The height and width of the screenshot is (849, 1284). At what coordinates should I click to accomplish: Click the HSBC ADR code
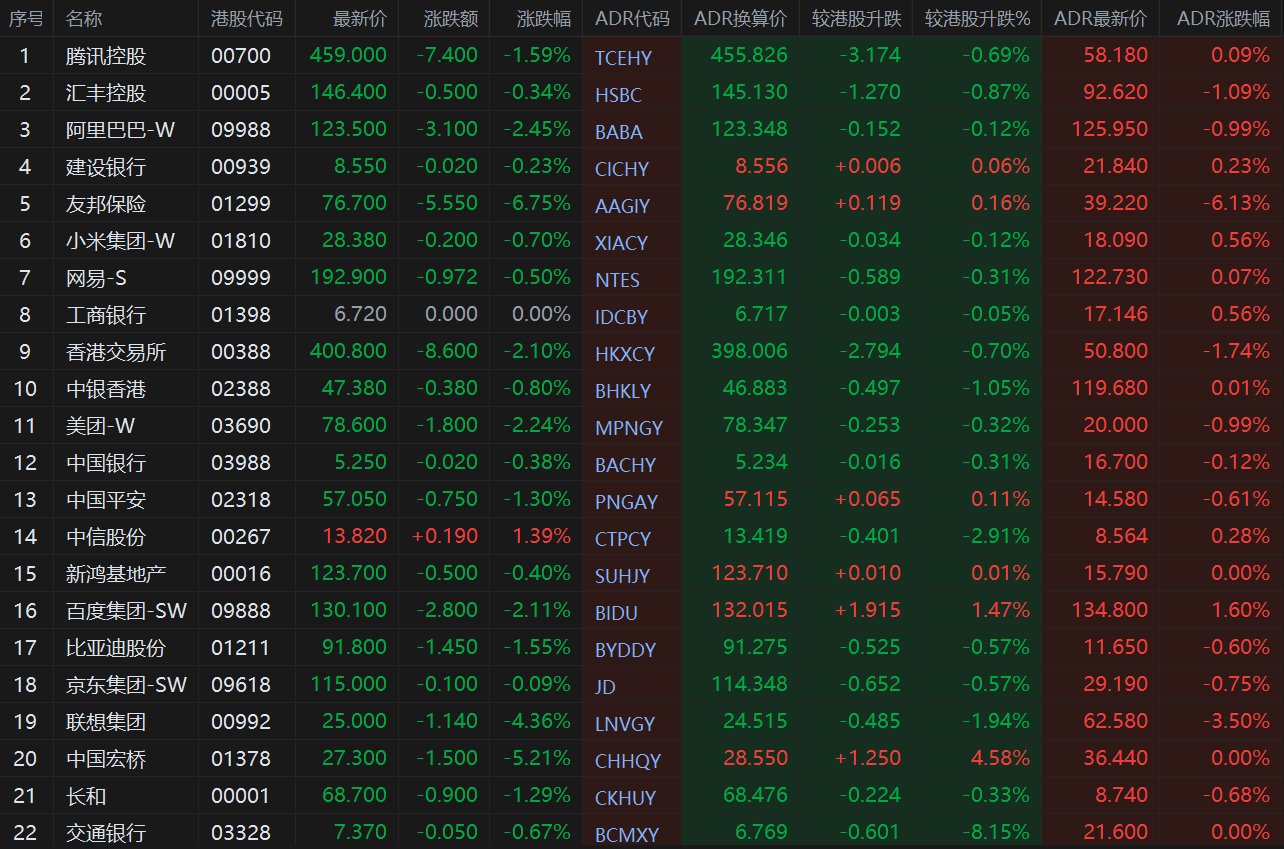(x=618, y=95)
